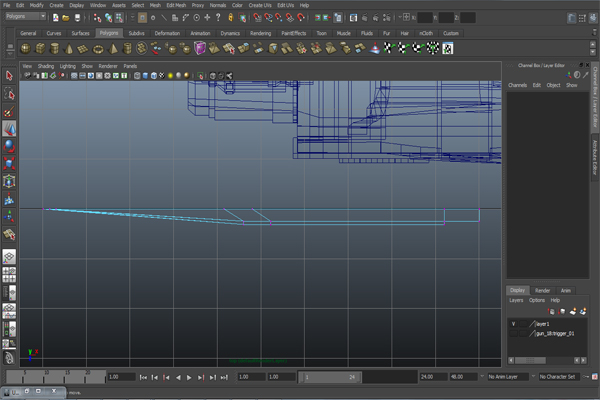Toggle smooth shade all in viewport toolbar
The width and height of the screenshot is (600, 400).
point(145,76)
